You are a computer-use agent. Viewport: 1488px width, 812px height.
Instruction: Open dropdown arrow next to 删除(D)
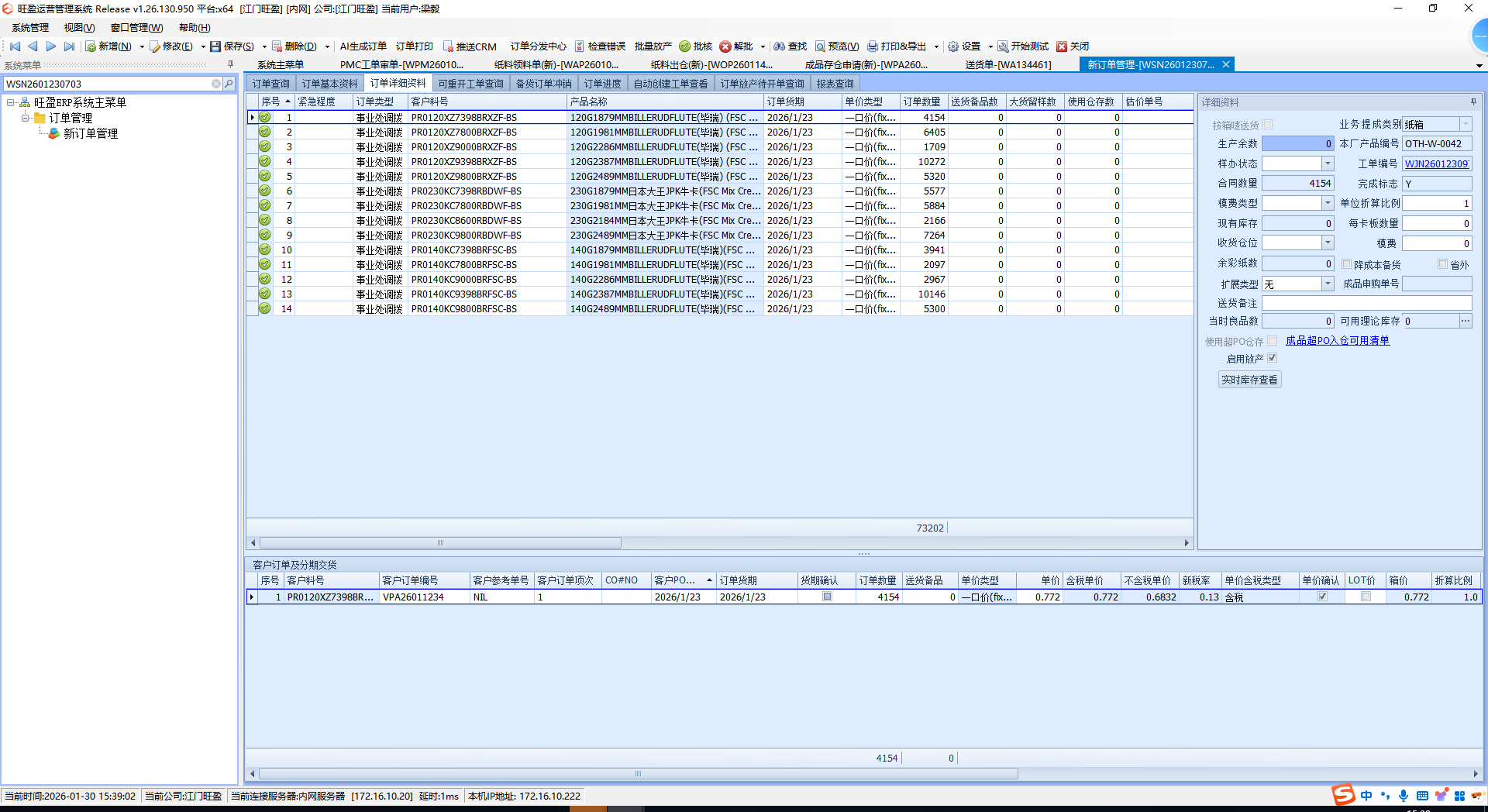click(327, 46)
